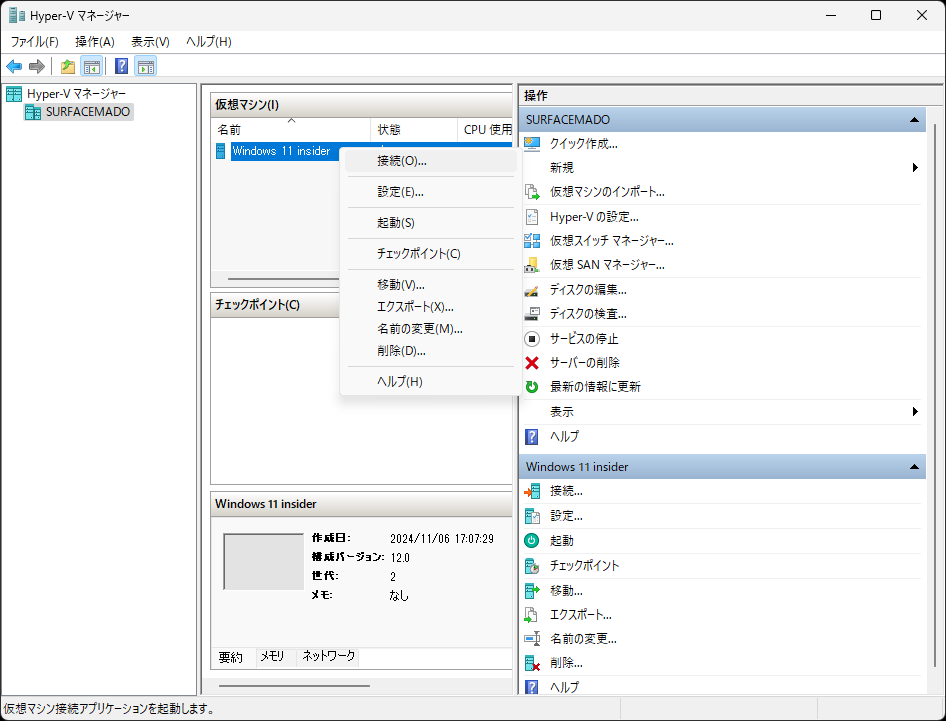Viewport: 946px width, 721px height.
Task: Open Hyper-V の設定 settings icon
Action: click(531, 216)
